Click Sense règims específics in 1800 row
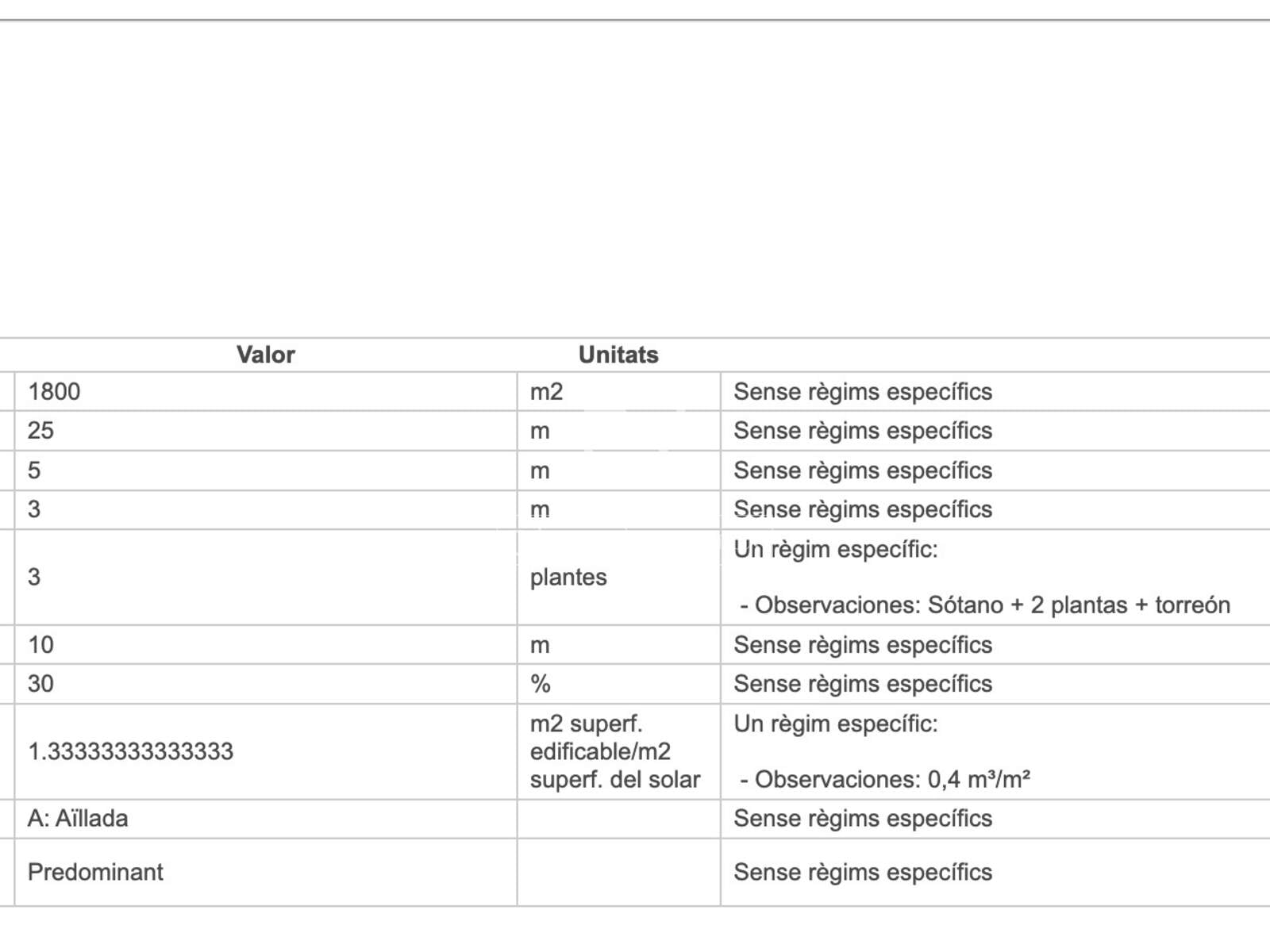1270x952 pixels. pyautogui.click(x=863, y=391)
